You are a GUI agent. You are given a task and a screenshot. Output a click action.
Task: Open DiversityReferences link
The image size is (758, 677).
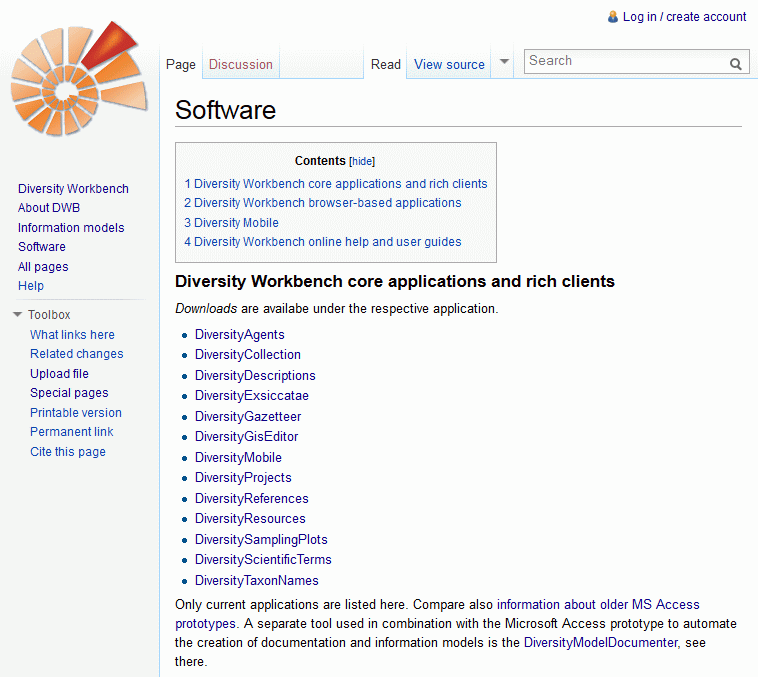pyautogui.click(x=251, y=499)
